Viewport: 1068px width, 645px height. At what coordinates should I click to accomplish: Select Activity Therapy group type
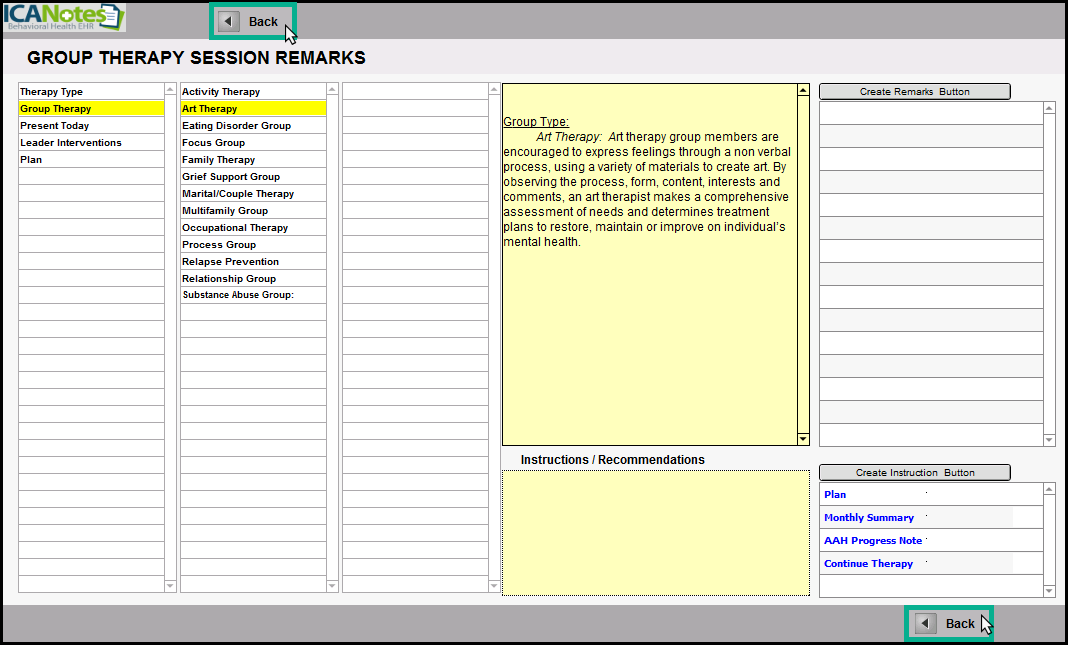[221, 92]
